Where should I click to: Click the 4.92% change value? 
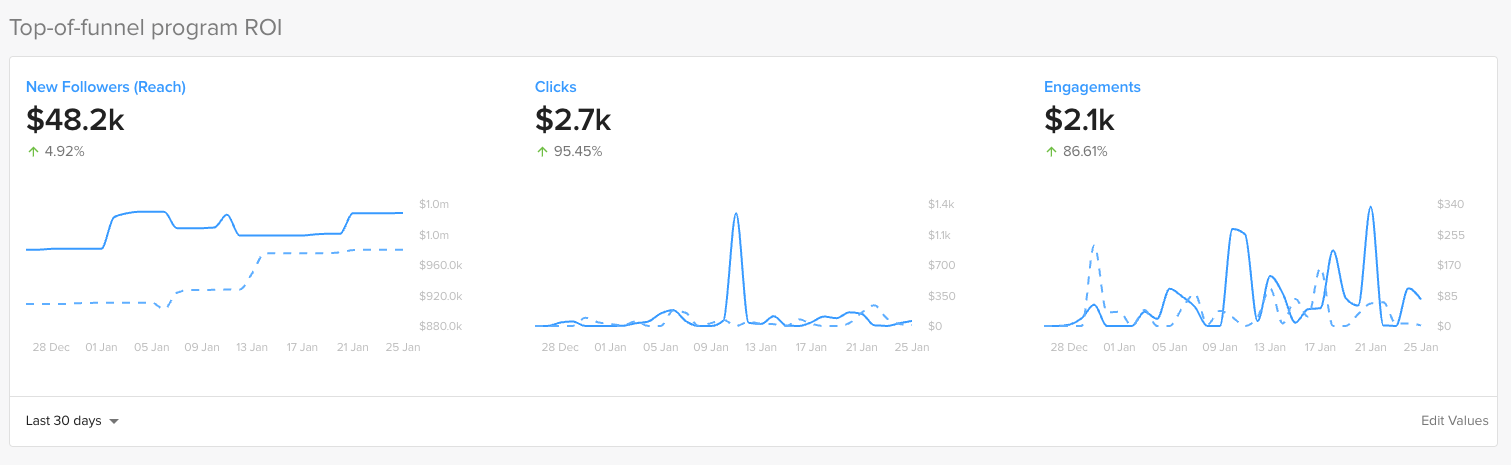(x=65, y=152)
